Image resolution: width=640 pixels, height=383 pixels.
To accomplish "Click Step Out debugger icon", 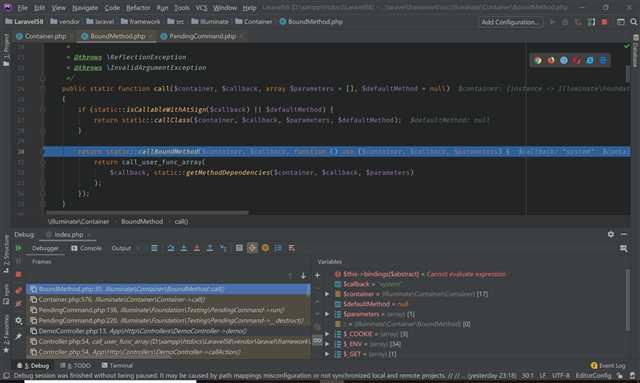I will click(x=210, y=248).
